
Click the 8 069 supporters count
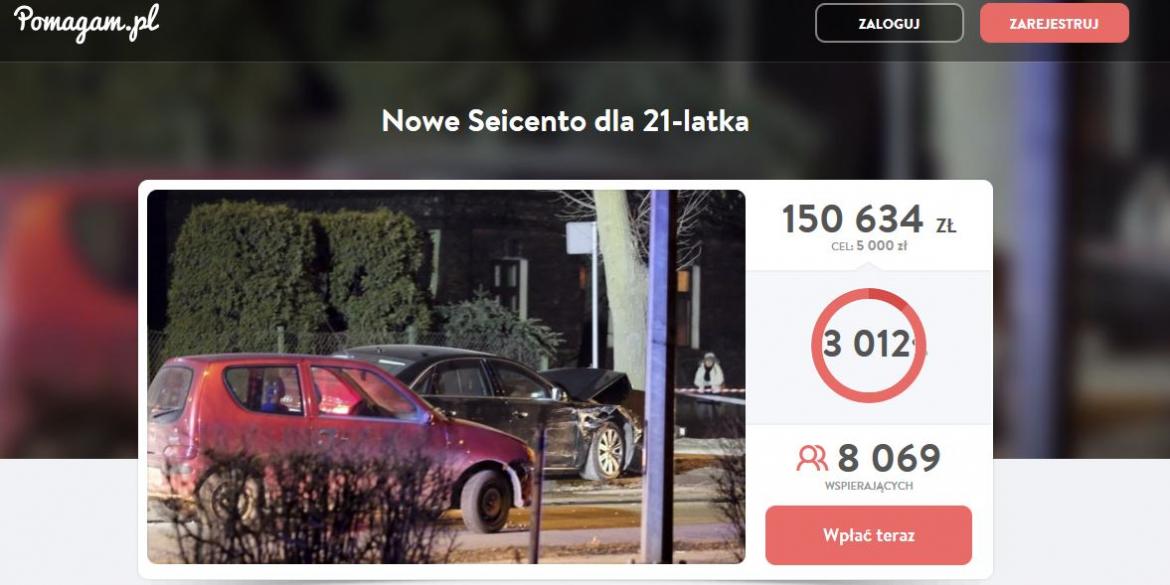tap(889, 458)
